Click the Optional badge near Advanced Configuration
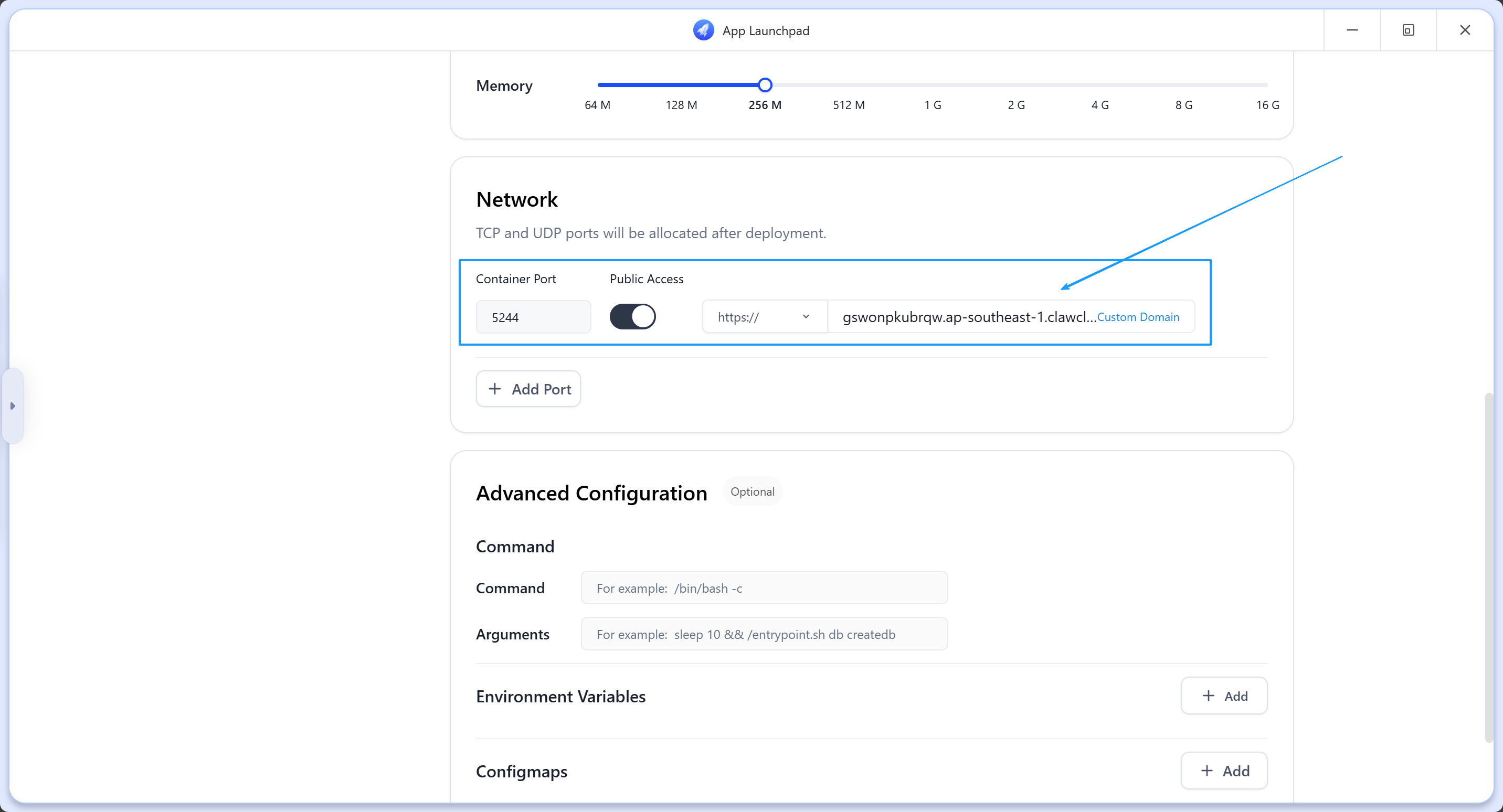The height and width of the screenshot is (812, 1503). click(752, 491)
